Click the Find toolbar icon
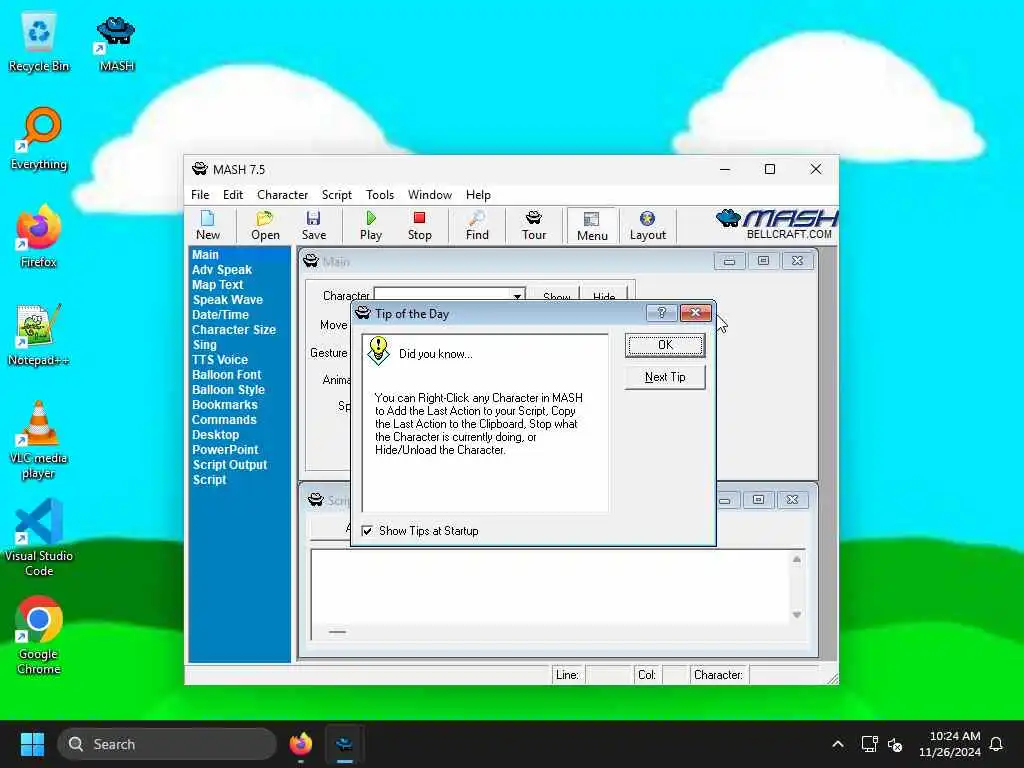This screenshot has height=768, width=1024. click(477, 226)
